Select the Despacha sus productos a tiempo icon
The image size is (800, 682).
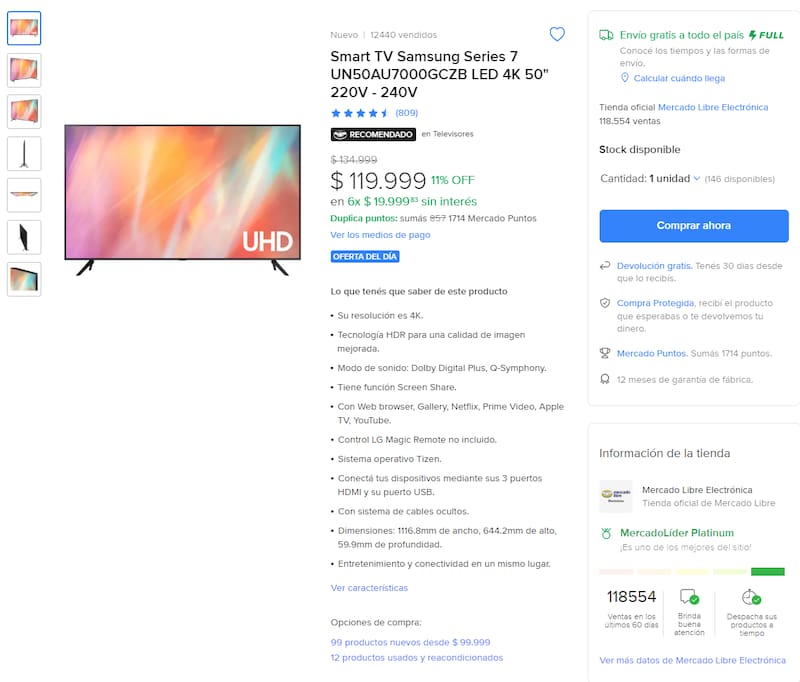pos(752,595)
